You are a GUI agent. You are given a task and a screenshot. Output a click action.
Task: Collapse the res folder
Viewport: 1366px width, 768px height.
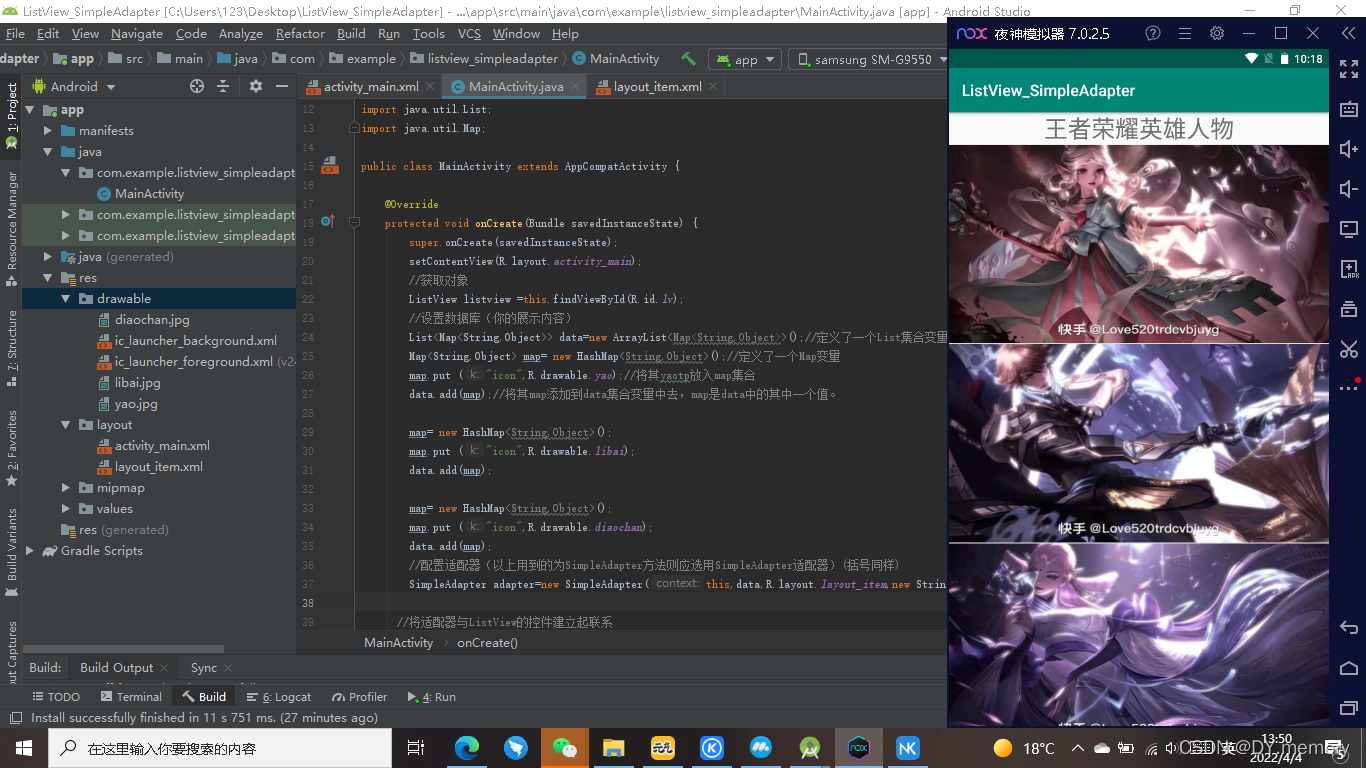48,278
